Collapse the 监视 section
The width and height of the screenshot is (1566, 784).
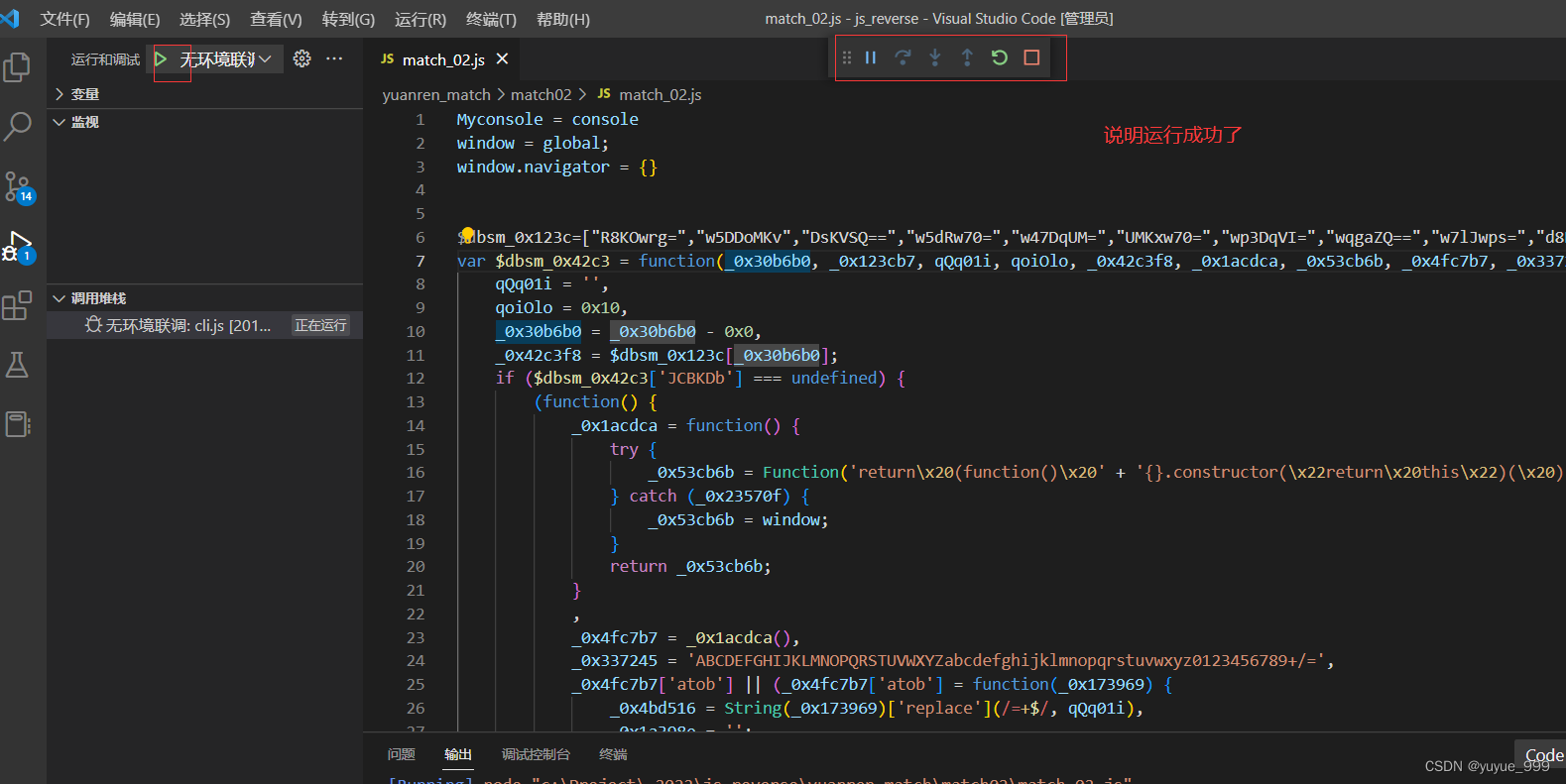204,122
